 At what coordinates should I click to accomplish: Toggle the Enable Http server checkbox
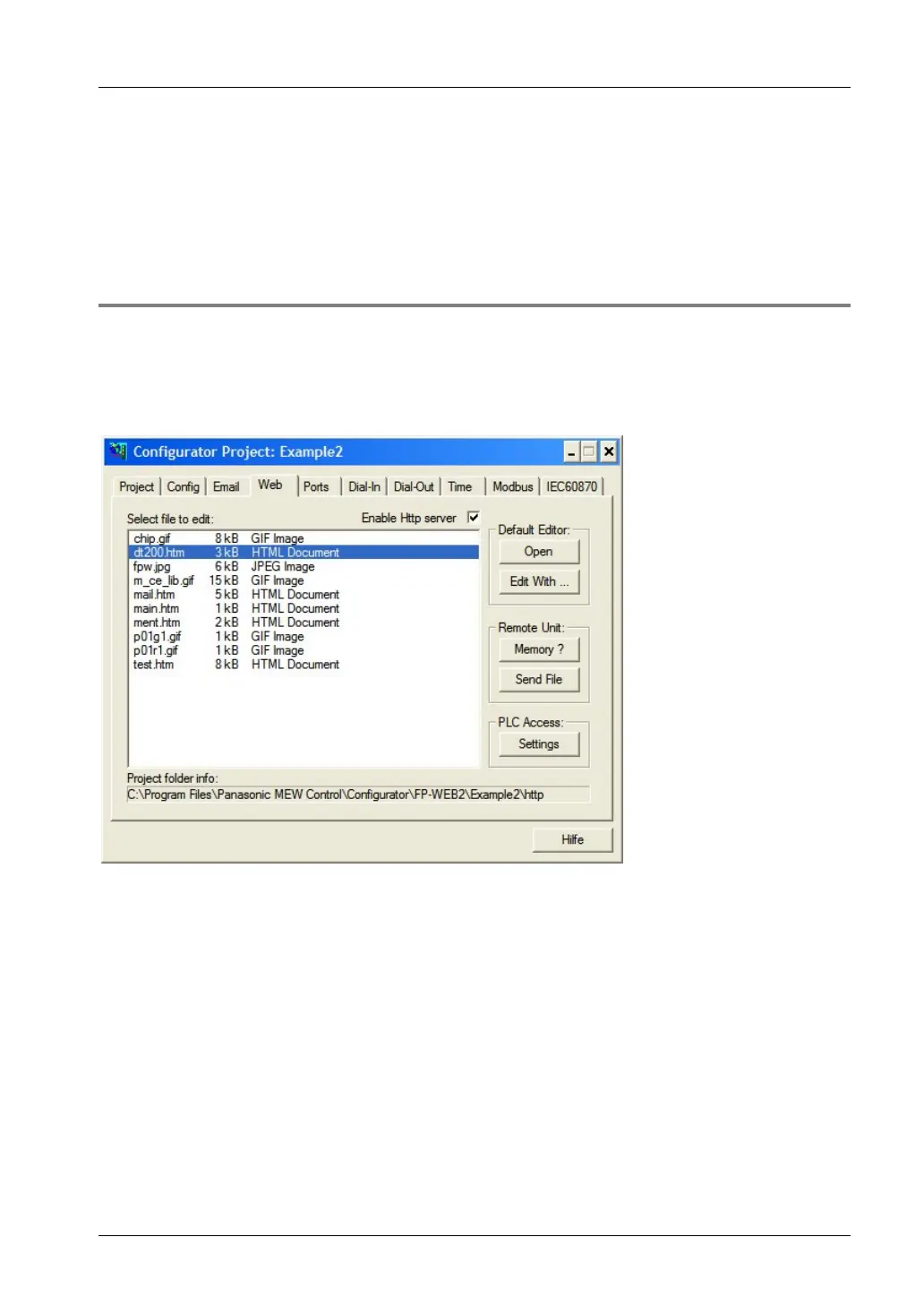pos(474,518)
